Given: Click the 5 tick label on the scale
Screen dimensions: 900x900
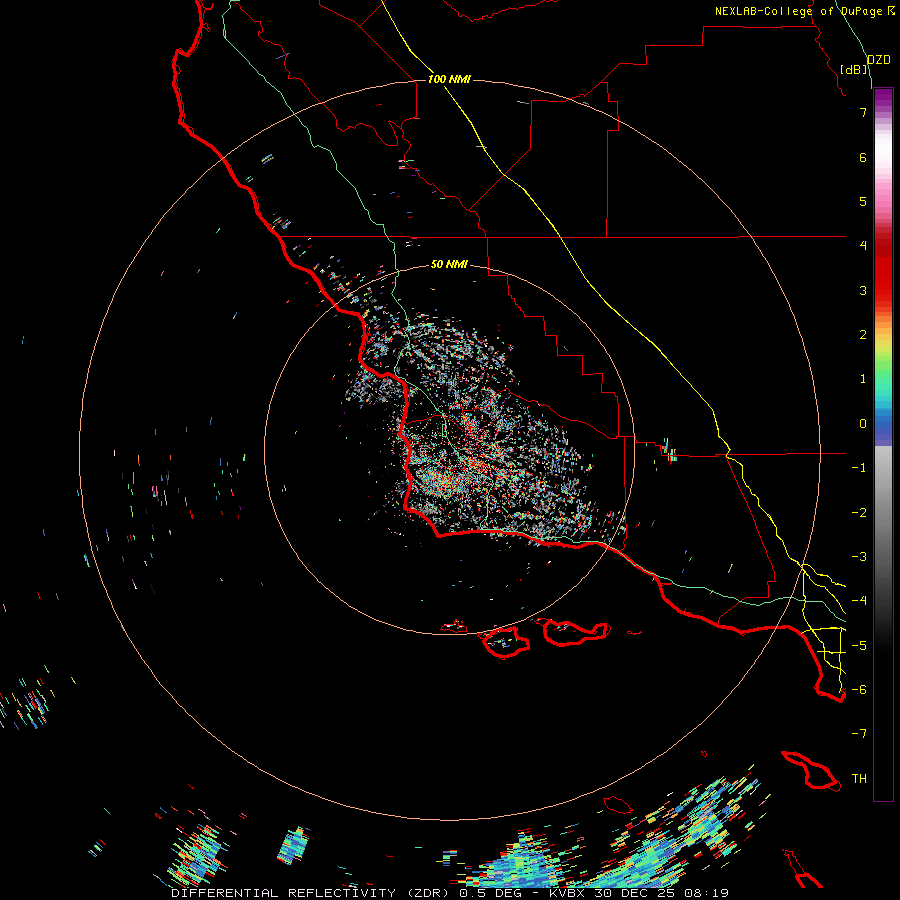Looking at the screenshot, I should tap(863, 201).
